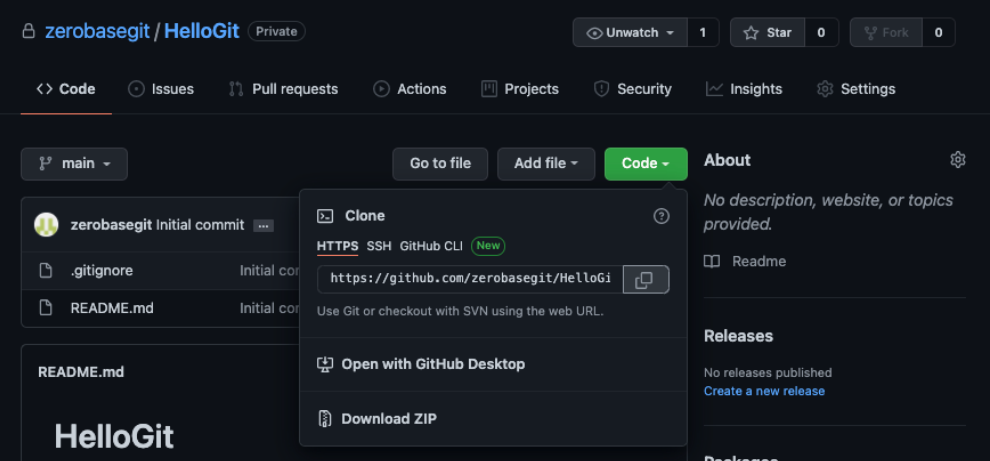Screen dimensions: 990x461
Task: Open the main branch selector dropdown
Action: (x=75, y=164)
